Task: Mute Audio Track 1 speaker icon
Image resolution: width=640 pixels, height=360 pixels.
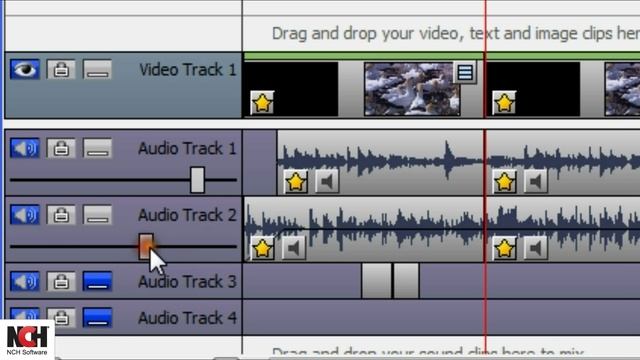Action: [25, 148]
